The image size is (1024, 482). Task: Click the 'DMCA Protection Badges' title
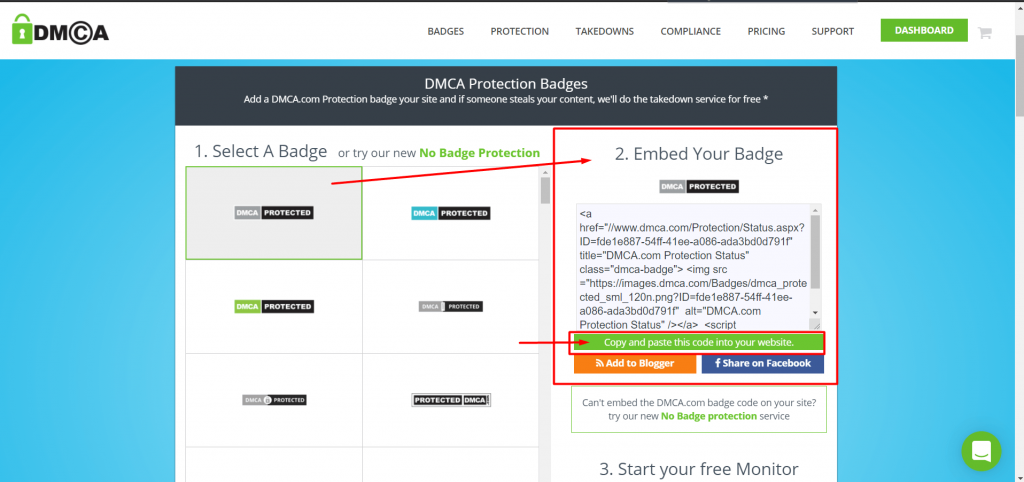pyautogui.click(x=506, y=84)
